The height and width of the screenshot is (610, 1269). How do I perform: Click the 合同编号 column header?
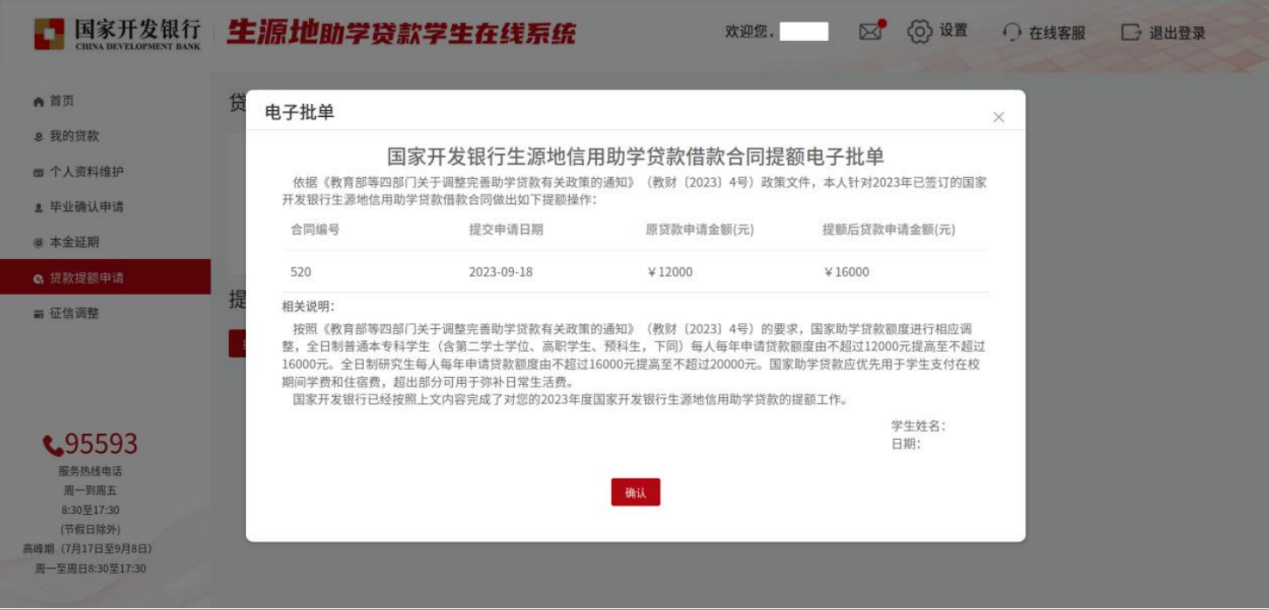click(315, 229)
